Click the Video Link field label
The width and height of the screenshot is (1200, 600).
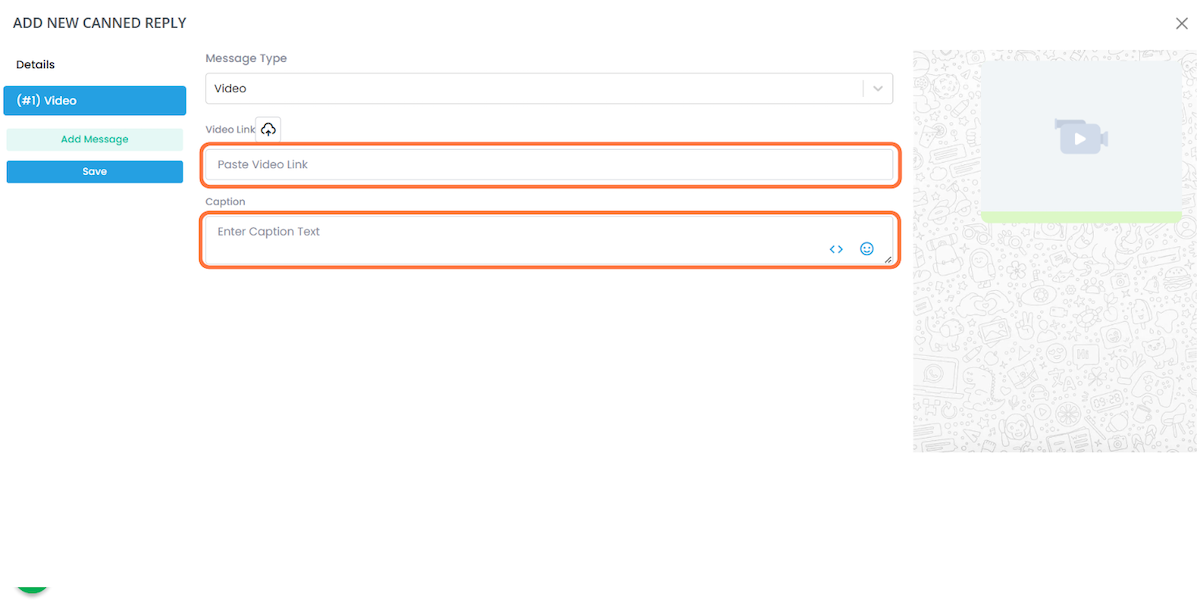[x=230, y=130]
